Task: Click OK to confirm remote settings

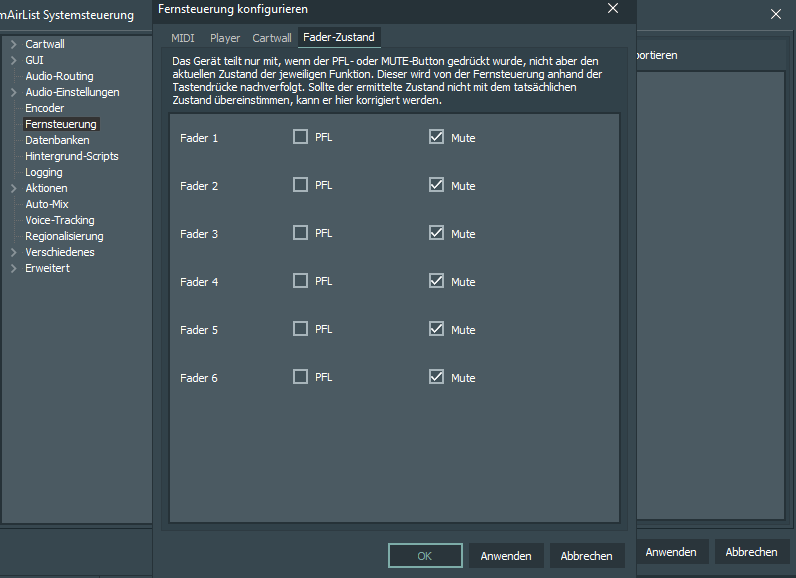Action: tap(425, 555)
